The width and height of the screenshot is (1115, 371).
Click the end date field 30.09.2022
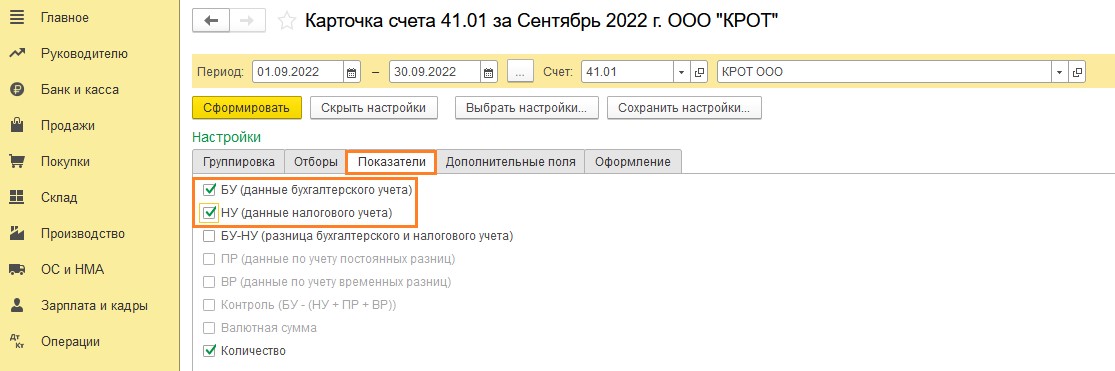(435, 72)
